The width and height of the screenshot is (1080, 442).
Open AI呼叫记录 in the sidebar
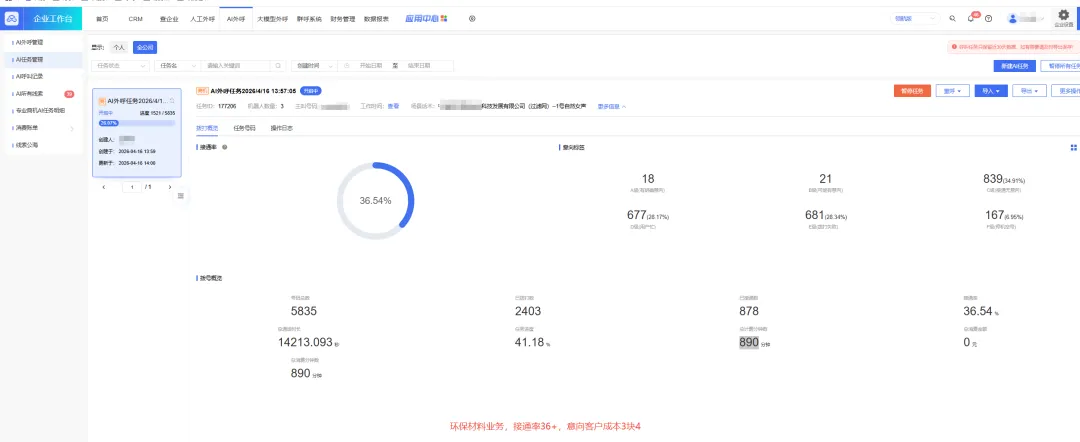[44, 76]
